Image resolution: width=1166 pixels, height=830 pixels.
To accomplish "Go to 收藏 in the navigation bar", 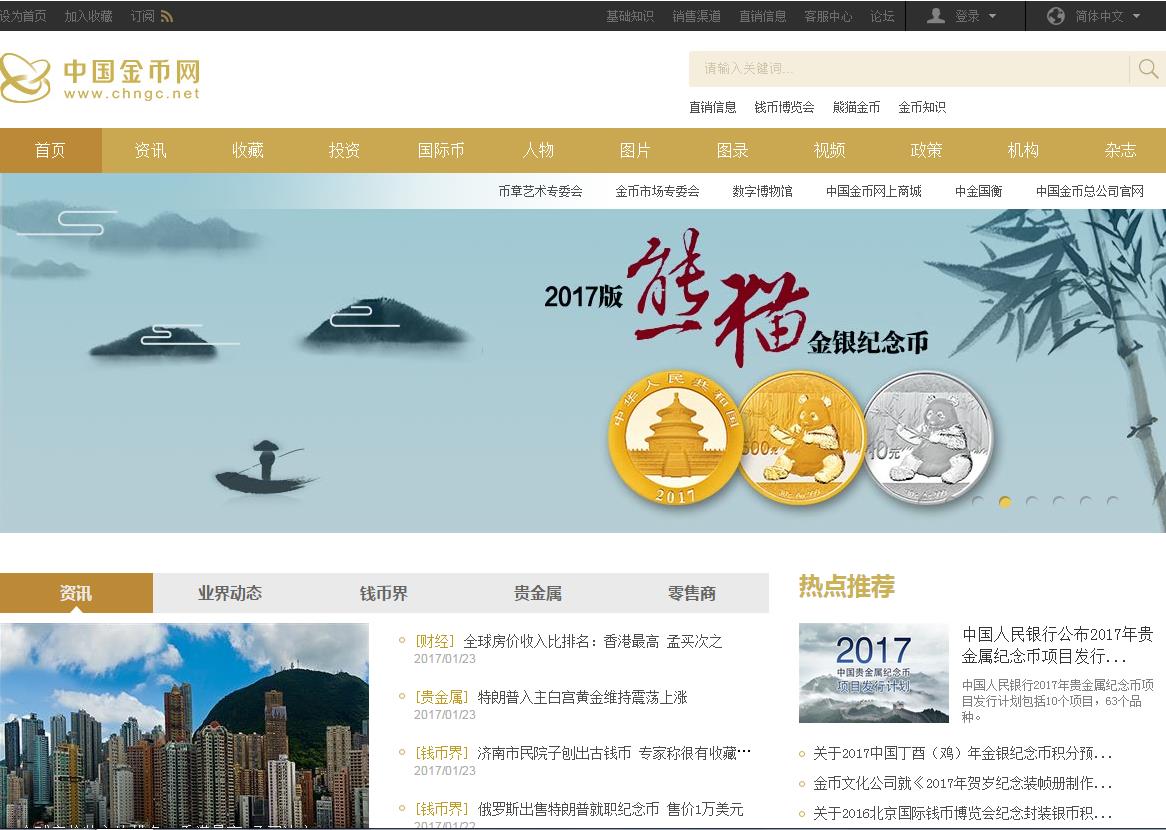I will [x=248, y=150].
